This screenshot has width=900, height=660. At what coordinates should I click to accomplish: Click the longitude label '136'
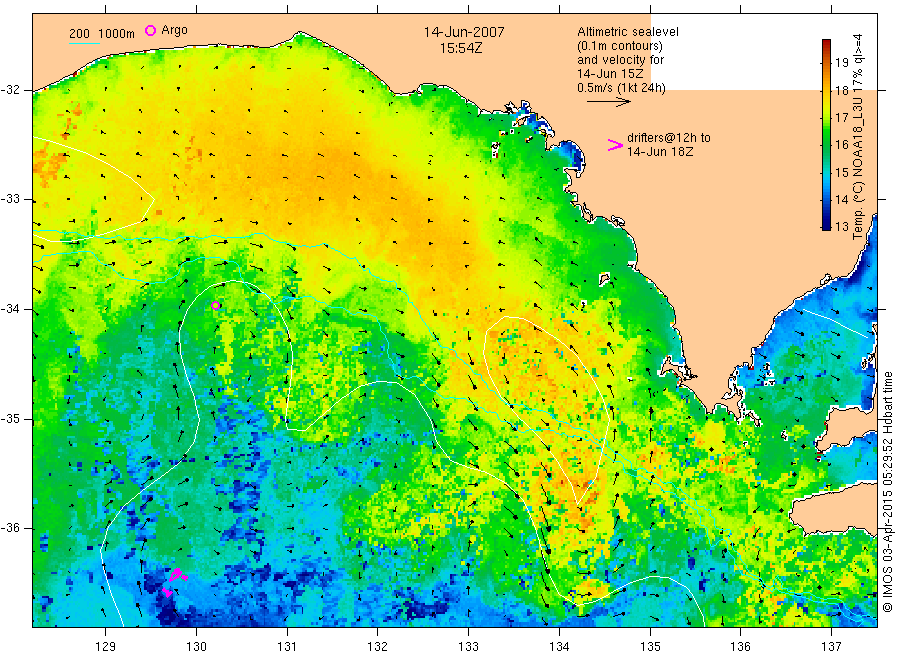(740, 646)
